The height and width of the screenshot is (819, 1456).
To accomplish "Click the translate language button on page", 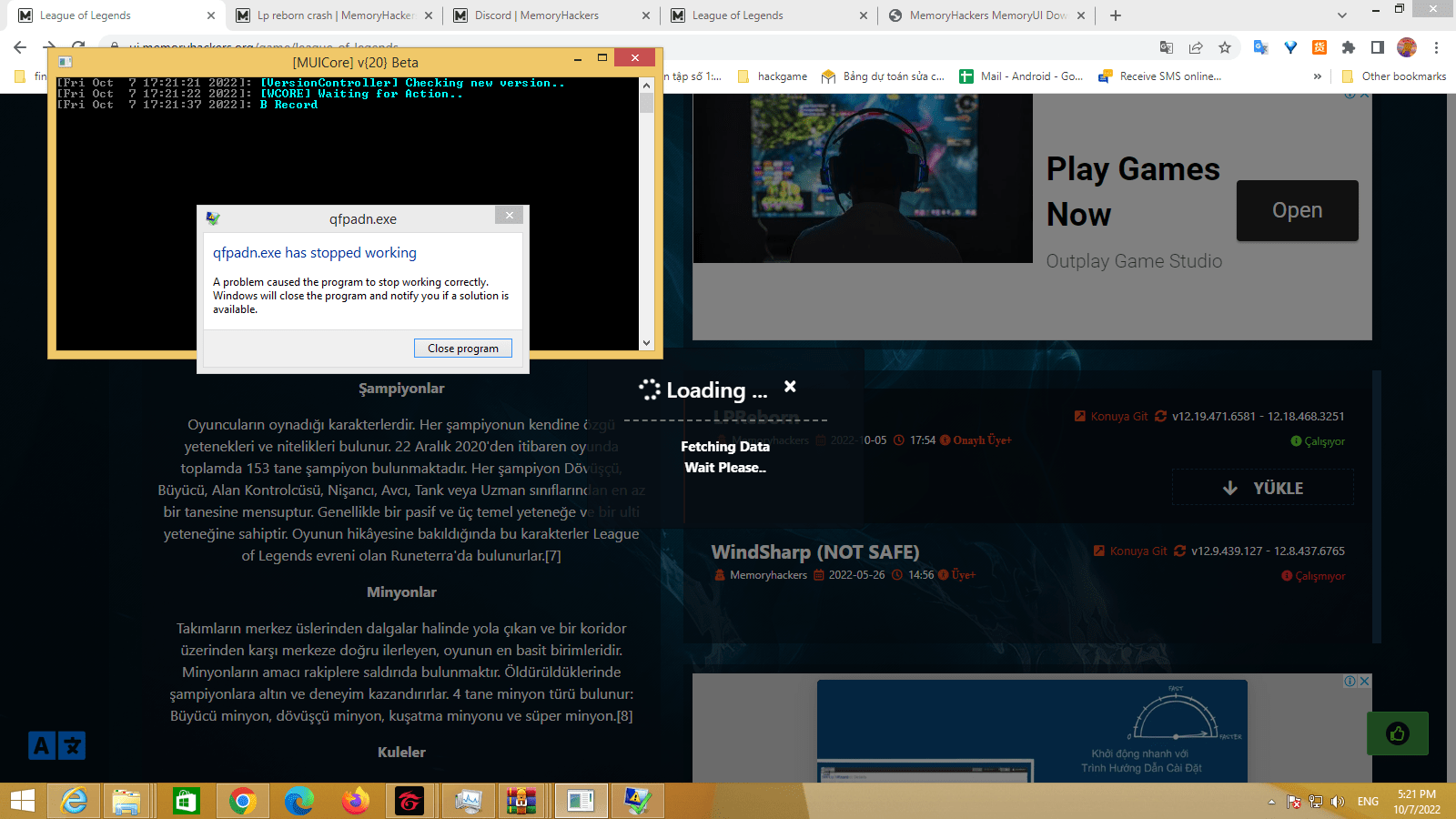I will 56,746.
